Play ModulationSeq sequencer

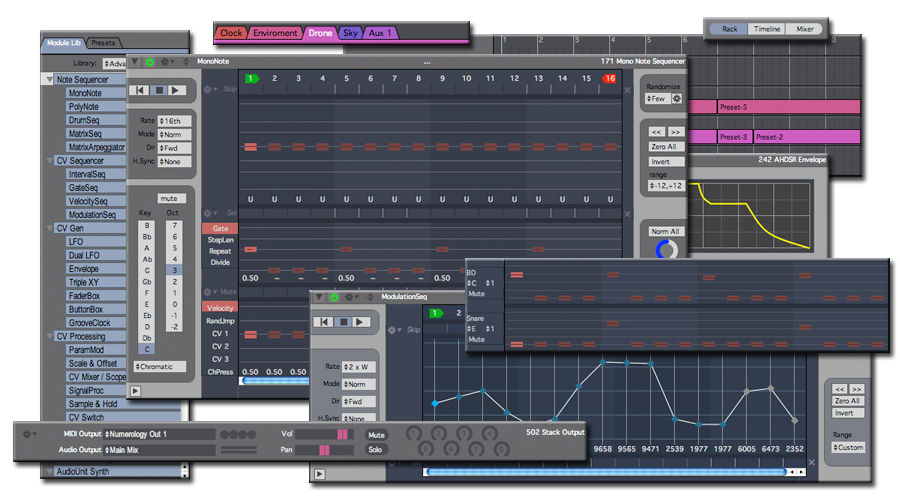click(360, 322)
